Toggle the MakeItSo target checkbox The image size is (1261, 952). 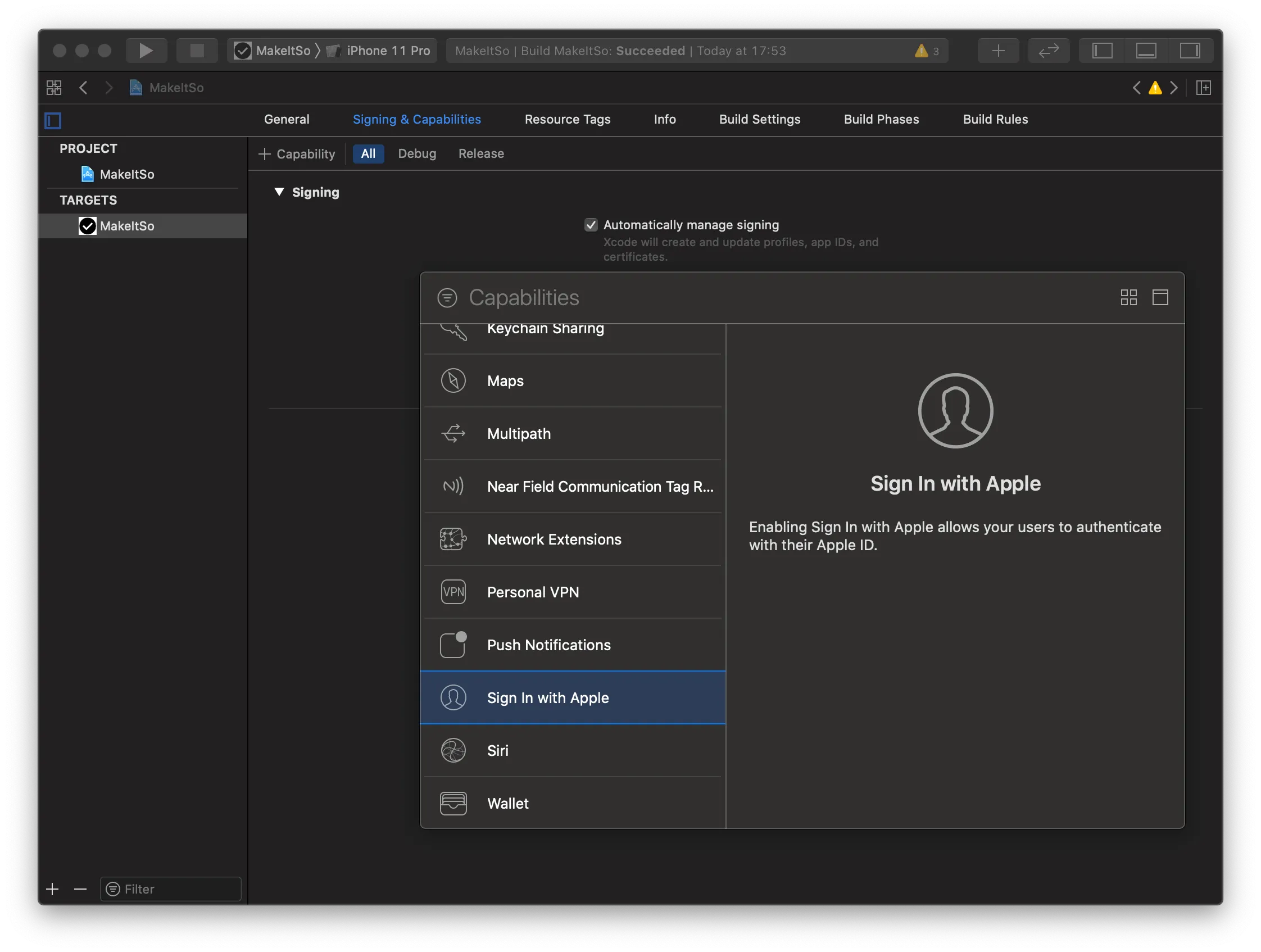[x=87, y=225]
